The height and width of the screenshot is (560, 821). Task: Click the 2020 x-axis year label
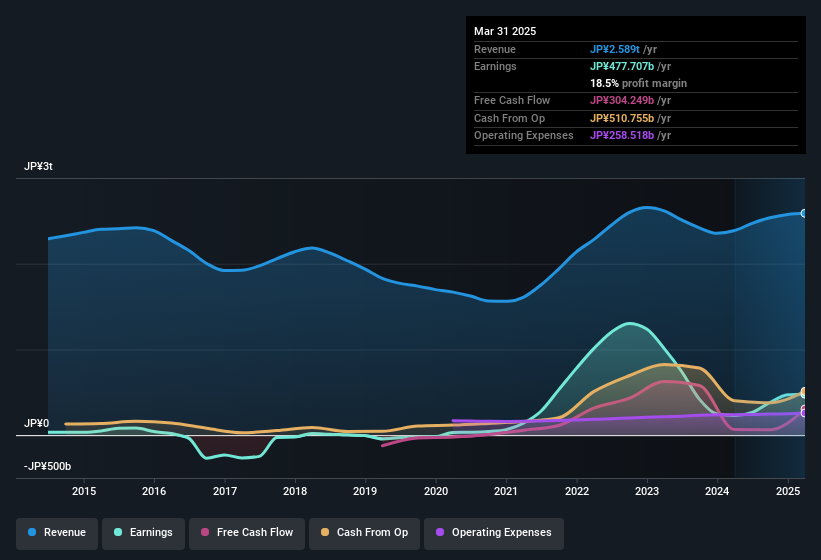point(436,491)
